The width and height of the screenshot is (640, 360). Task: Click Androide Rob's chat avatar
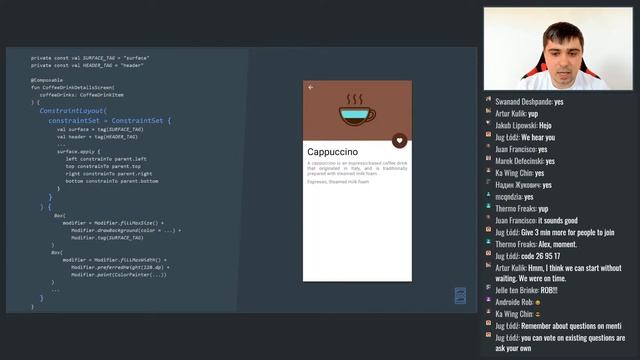tap(488, 300)
